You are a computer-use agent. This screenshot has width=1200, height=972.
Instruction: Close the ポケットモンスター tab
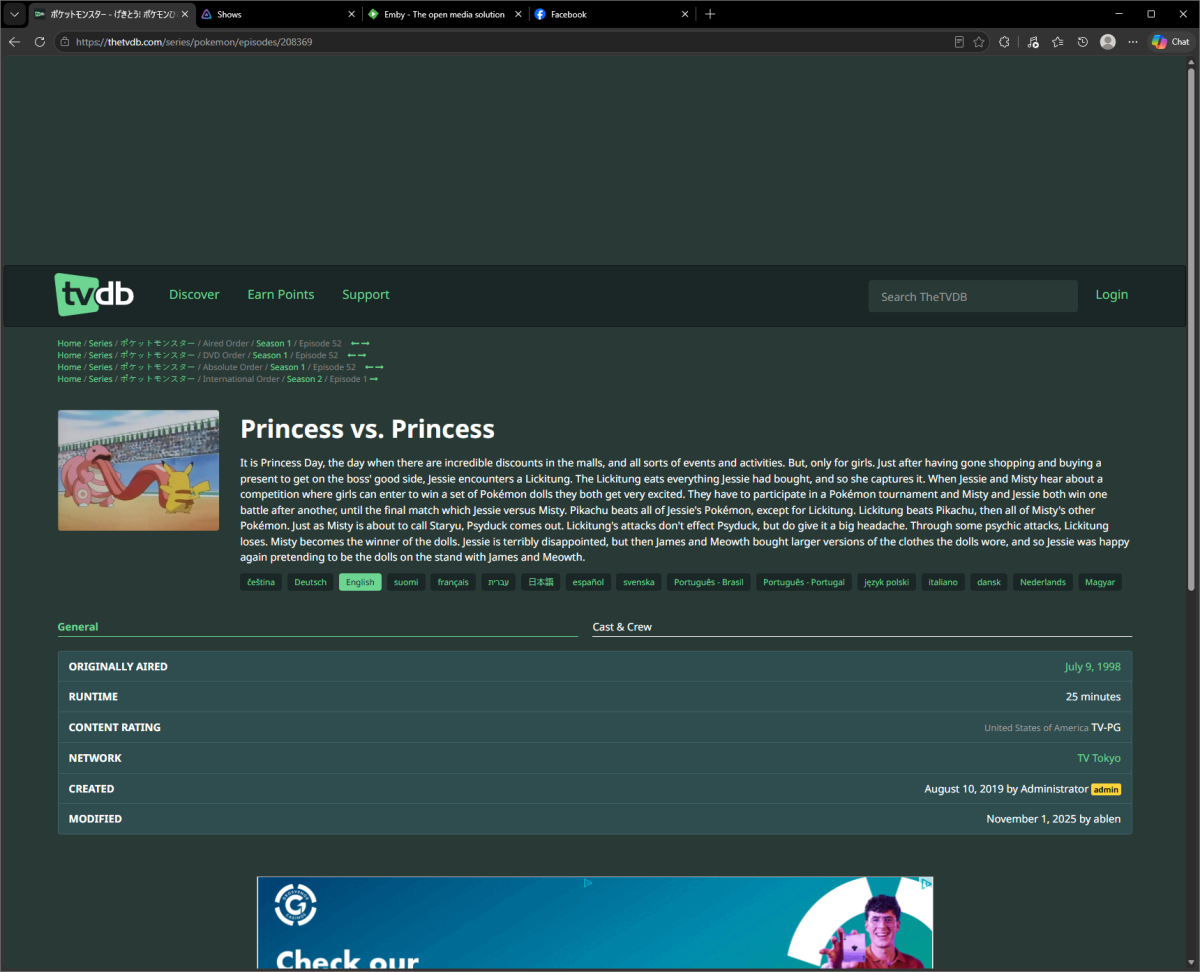click(185, 14)
